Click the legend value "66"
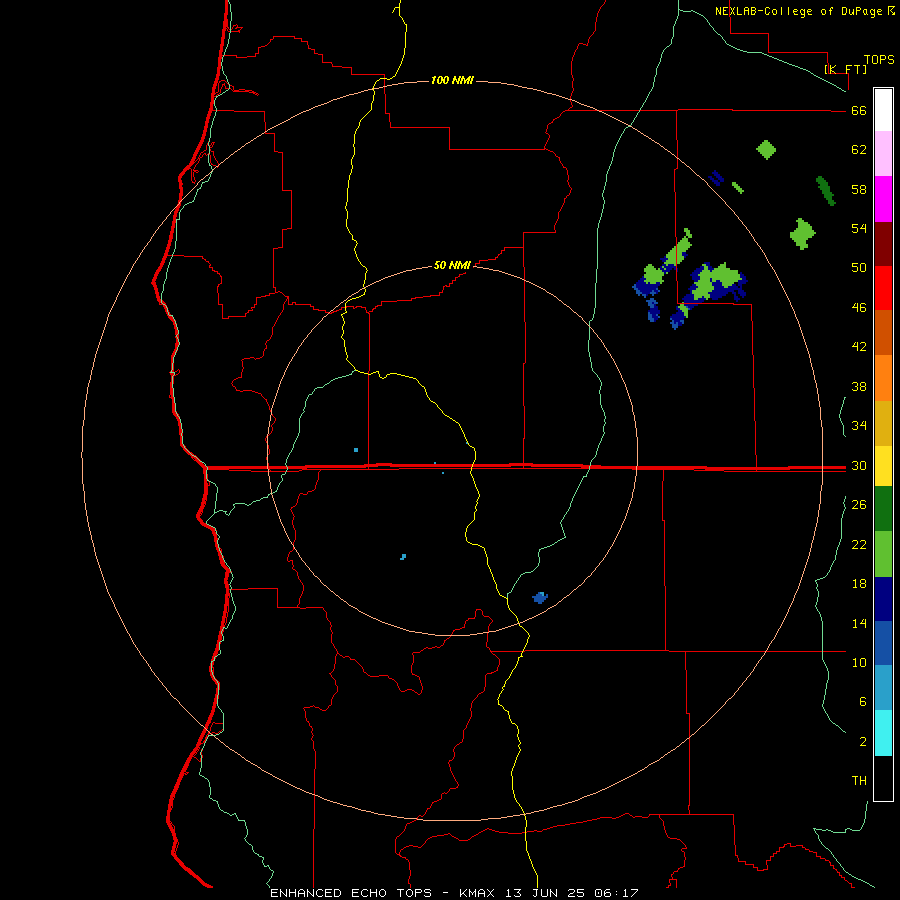 pyautogui.click(x=859, y=111)
